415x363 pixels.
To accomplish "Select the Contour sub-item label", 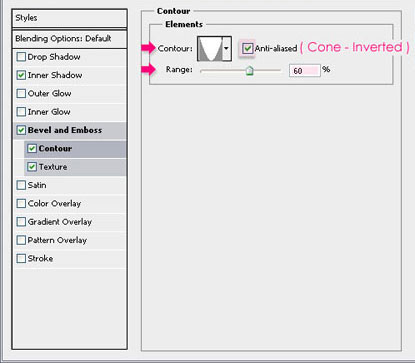I will pos(55,149).
